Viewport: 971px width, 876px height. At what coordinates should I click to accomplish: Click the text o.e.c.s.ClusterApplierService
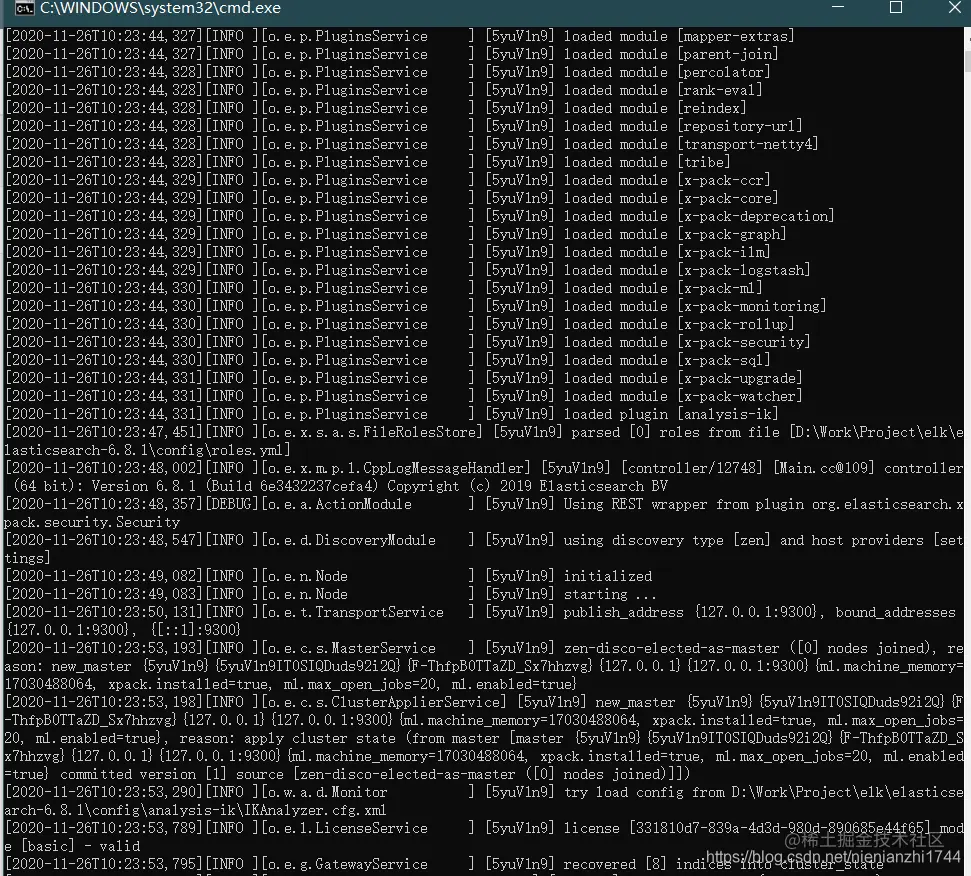pyautogui.click(x=383, y=701)
